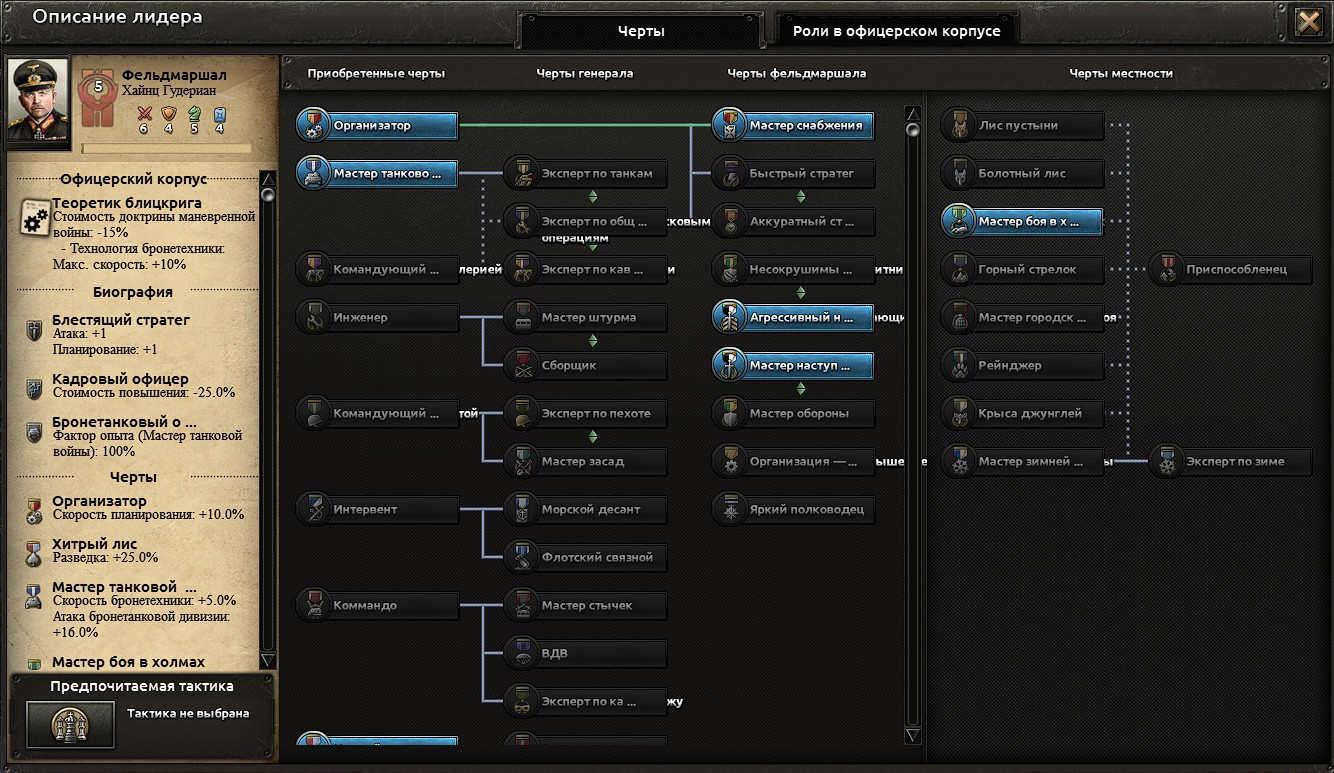The image size is (1334, 773).
Task: Click the trait tree scrollbar down arrow
Action: tap(912, 735)
